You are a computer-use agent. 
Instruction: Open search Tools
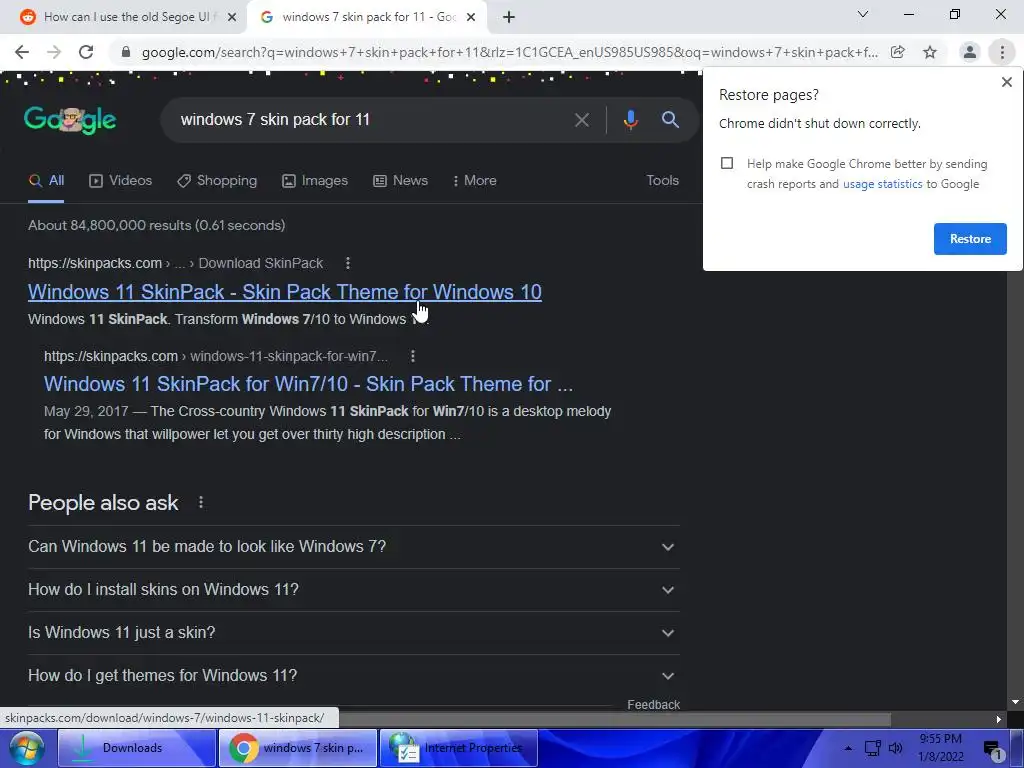tap(662, 181)
